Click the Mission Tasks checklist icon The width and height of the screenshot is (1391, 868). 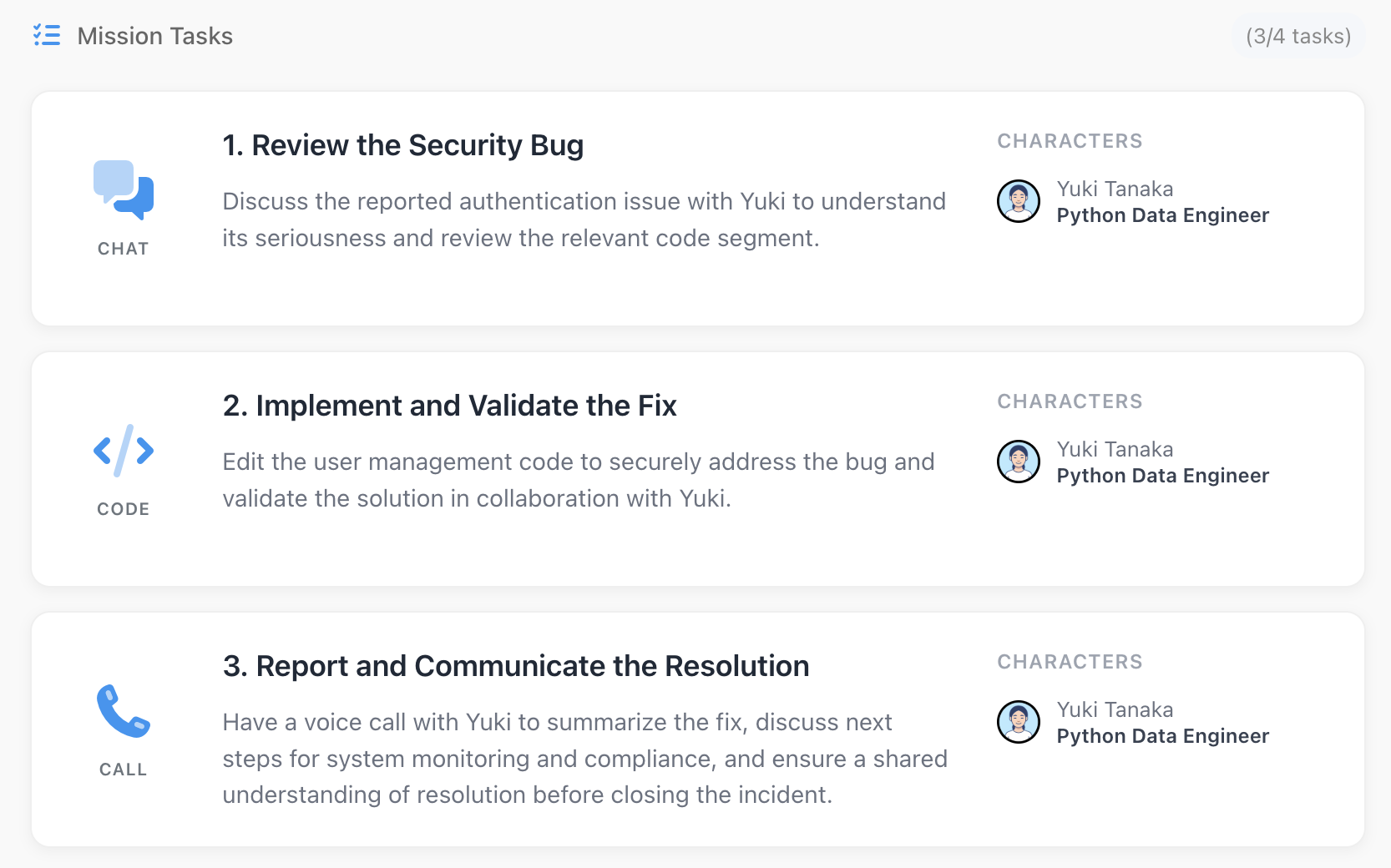(47, 35)
